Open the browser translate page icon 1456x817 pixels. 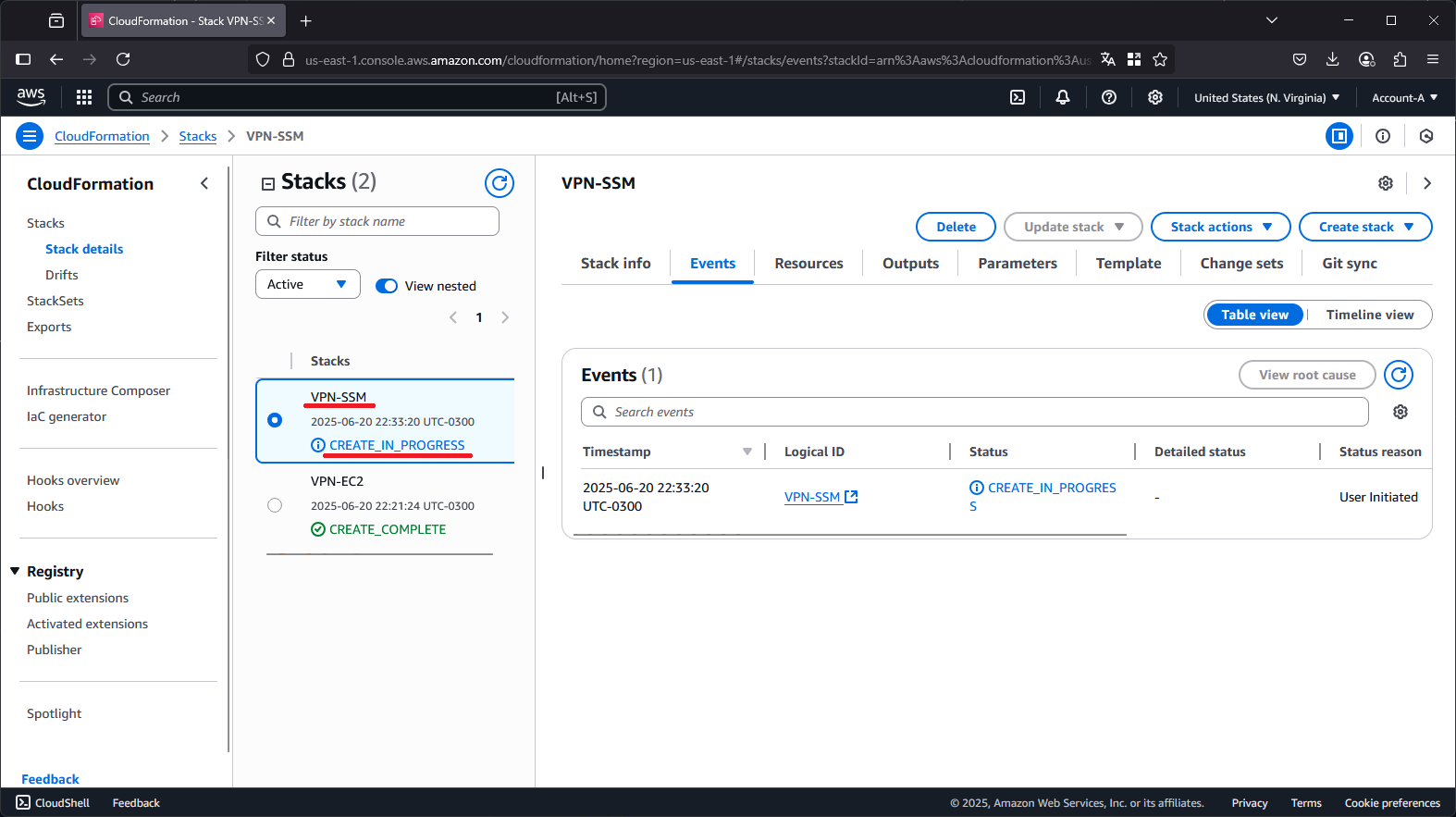point(1108,59)
